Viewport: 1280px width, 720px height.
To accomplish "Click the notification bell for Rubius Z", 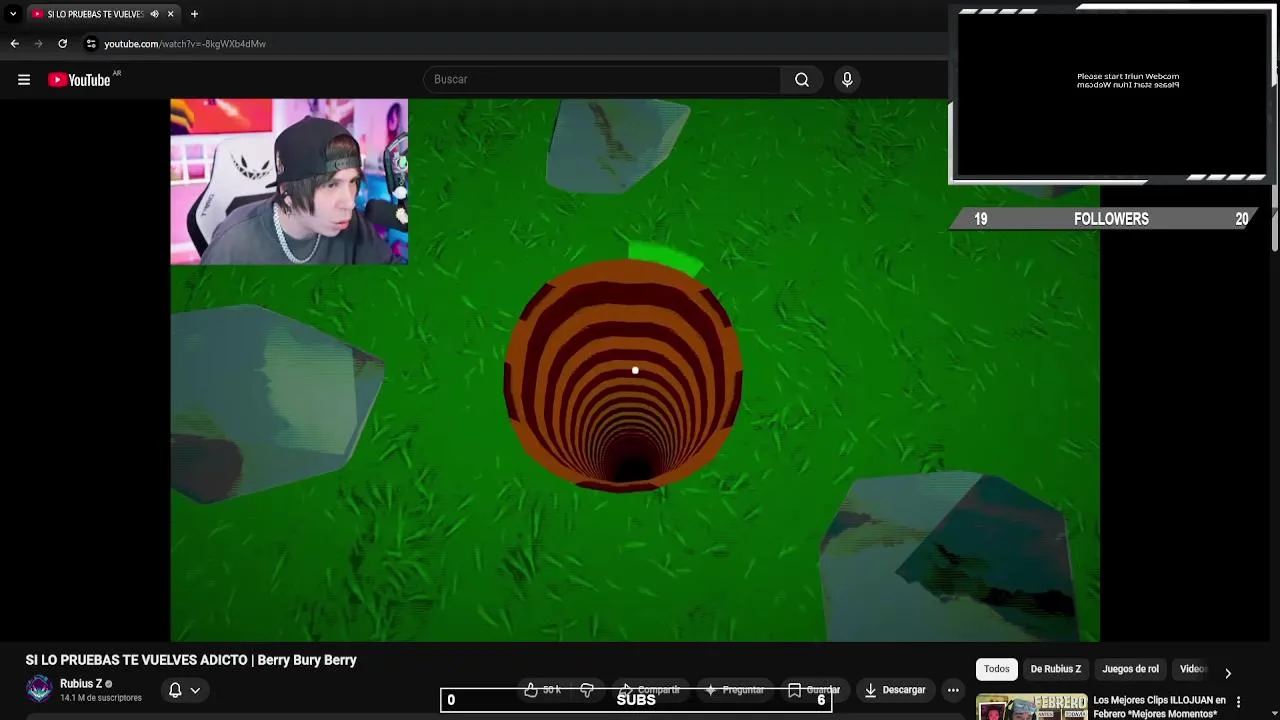I will [x=175, y=690].
